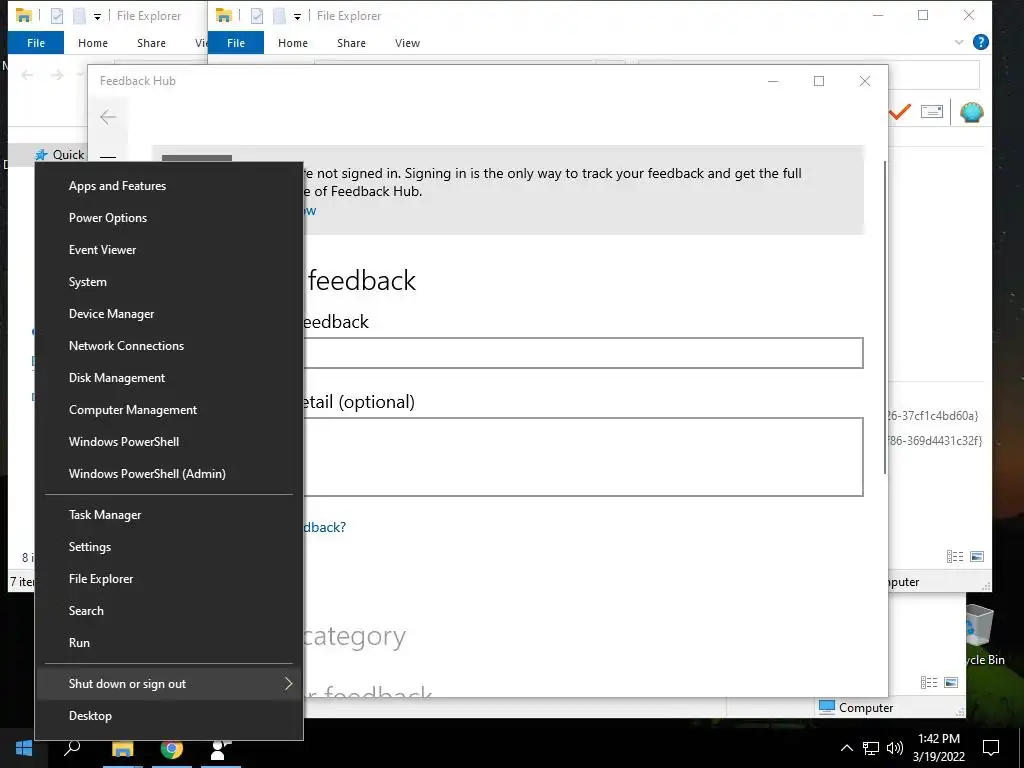Switch lower explorer window to large icons view

point(951,682)
